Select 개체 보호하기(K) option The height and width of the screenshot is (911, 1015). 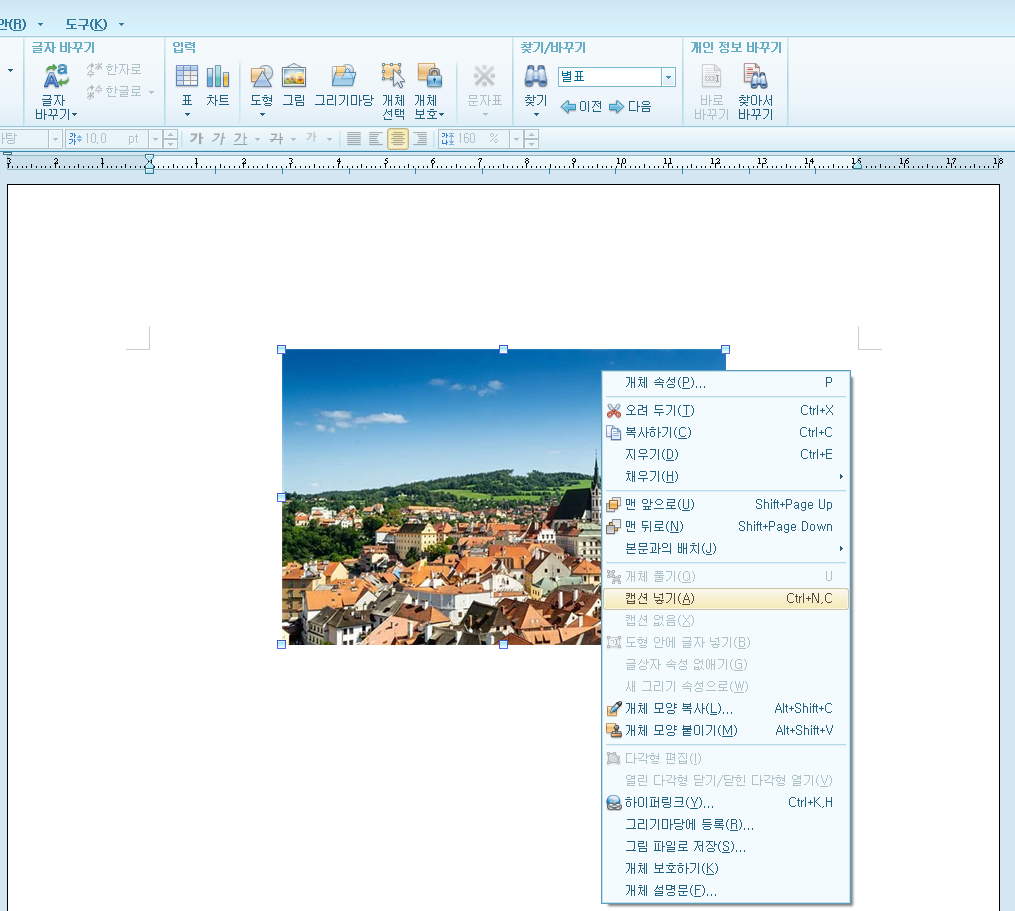tap(726, 868)
